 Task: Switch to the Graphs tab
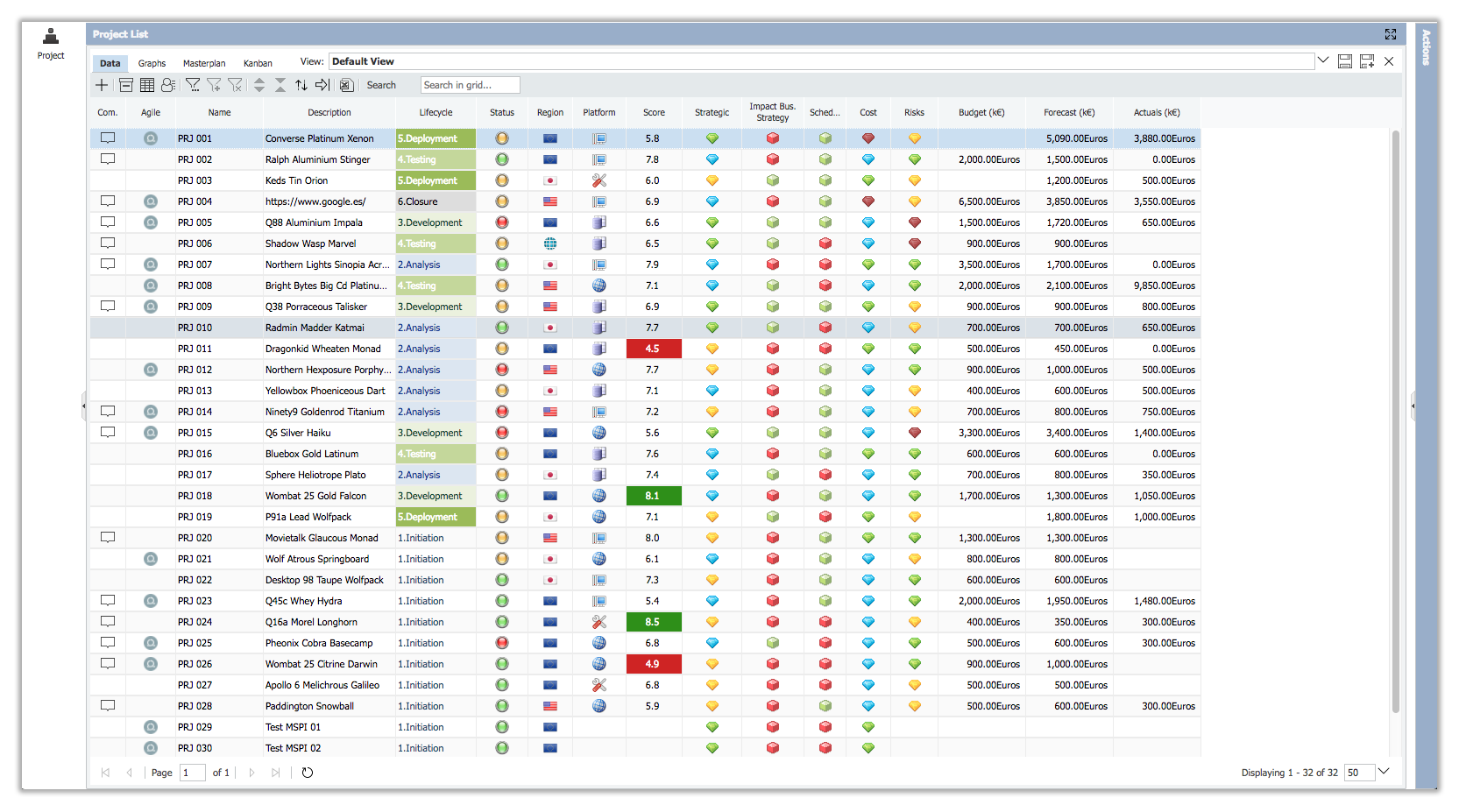pos(152,63)
